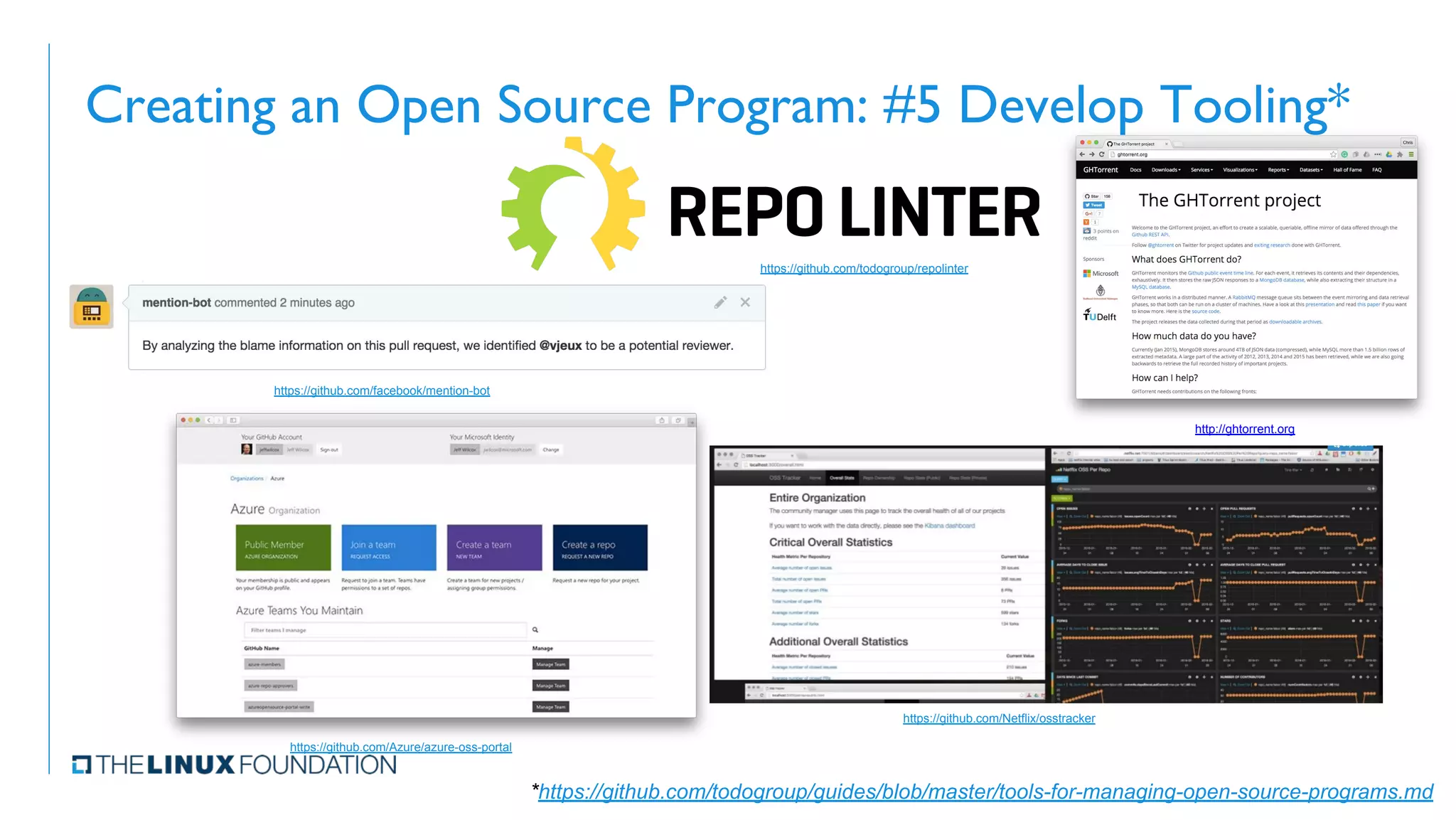Click the search magnifier beside team filter

click(535, 630)
